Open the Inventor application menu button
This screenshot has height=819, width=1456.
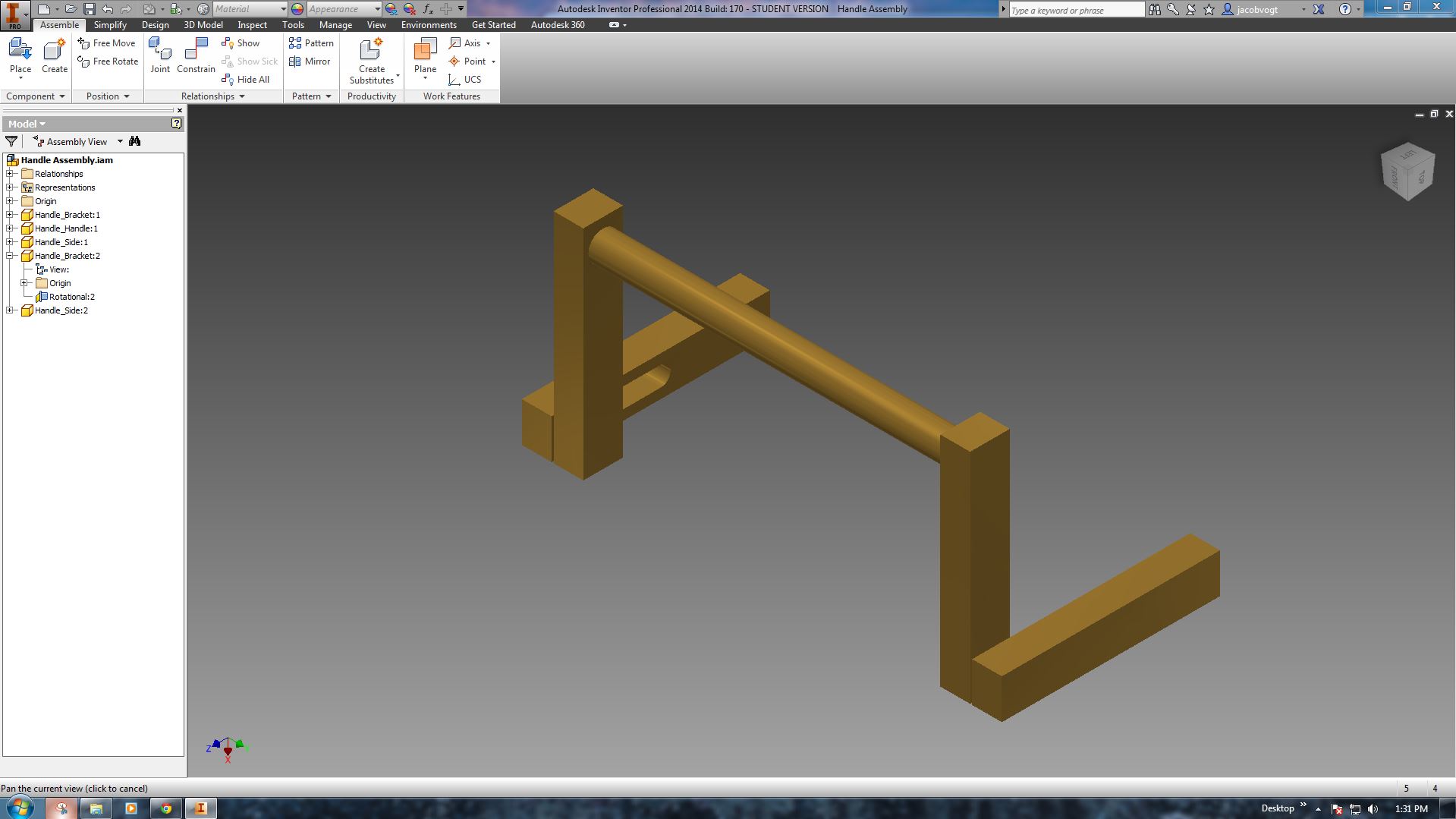coord(14,14)
